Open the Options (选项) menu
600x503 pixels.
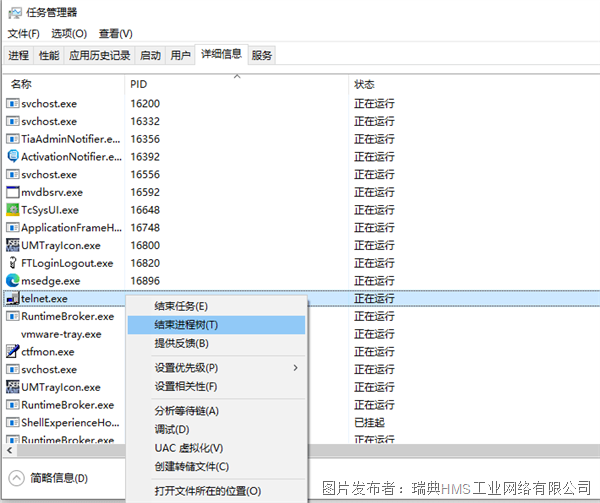point(69,34)
